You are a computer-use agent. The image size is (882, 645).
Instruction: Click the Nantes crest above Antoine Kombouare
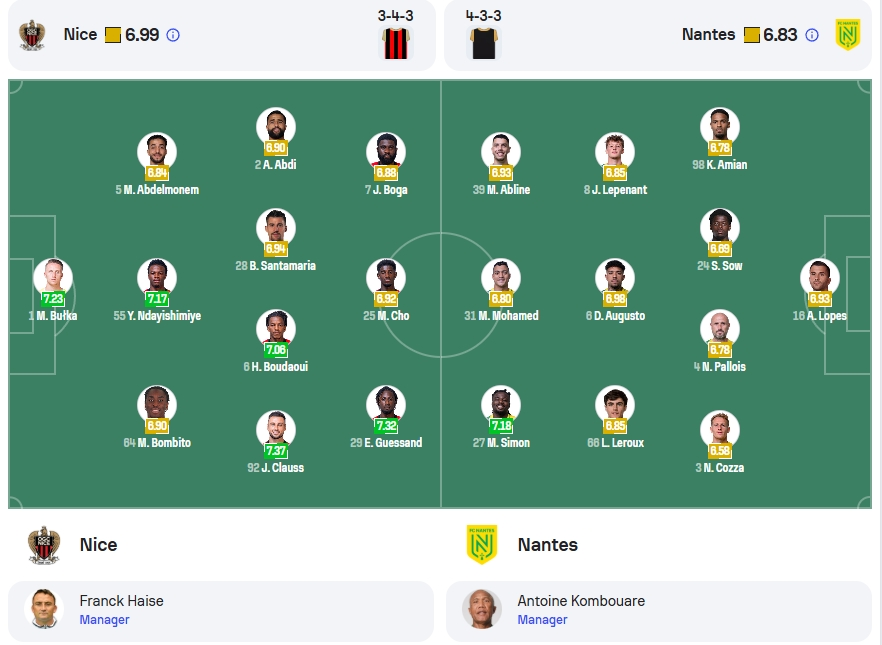click(x=482, y=544)
